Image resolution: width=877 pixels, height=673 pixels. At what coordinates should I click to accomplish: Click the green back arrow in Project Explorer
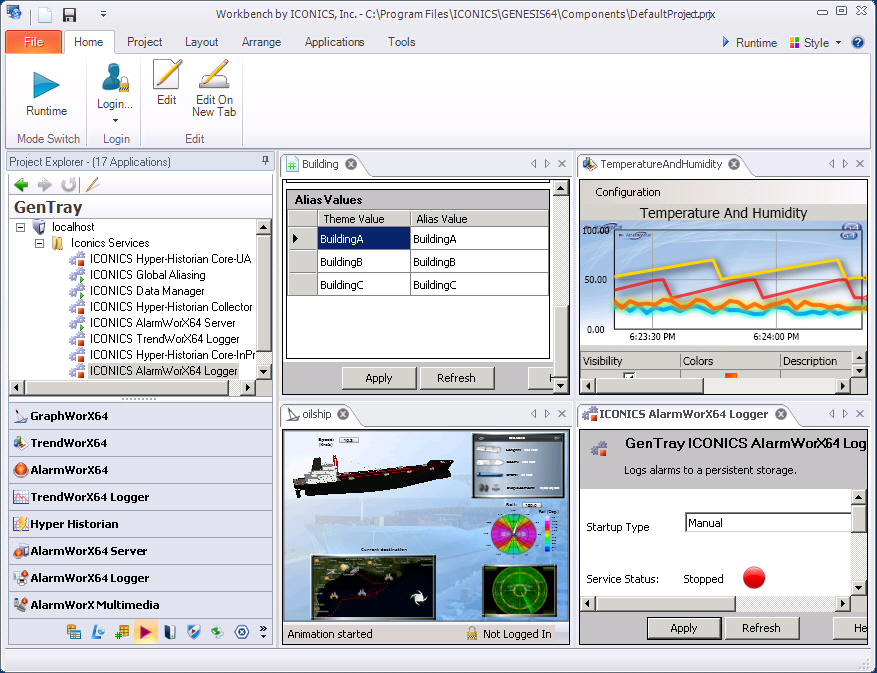coord(21,185)
